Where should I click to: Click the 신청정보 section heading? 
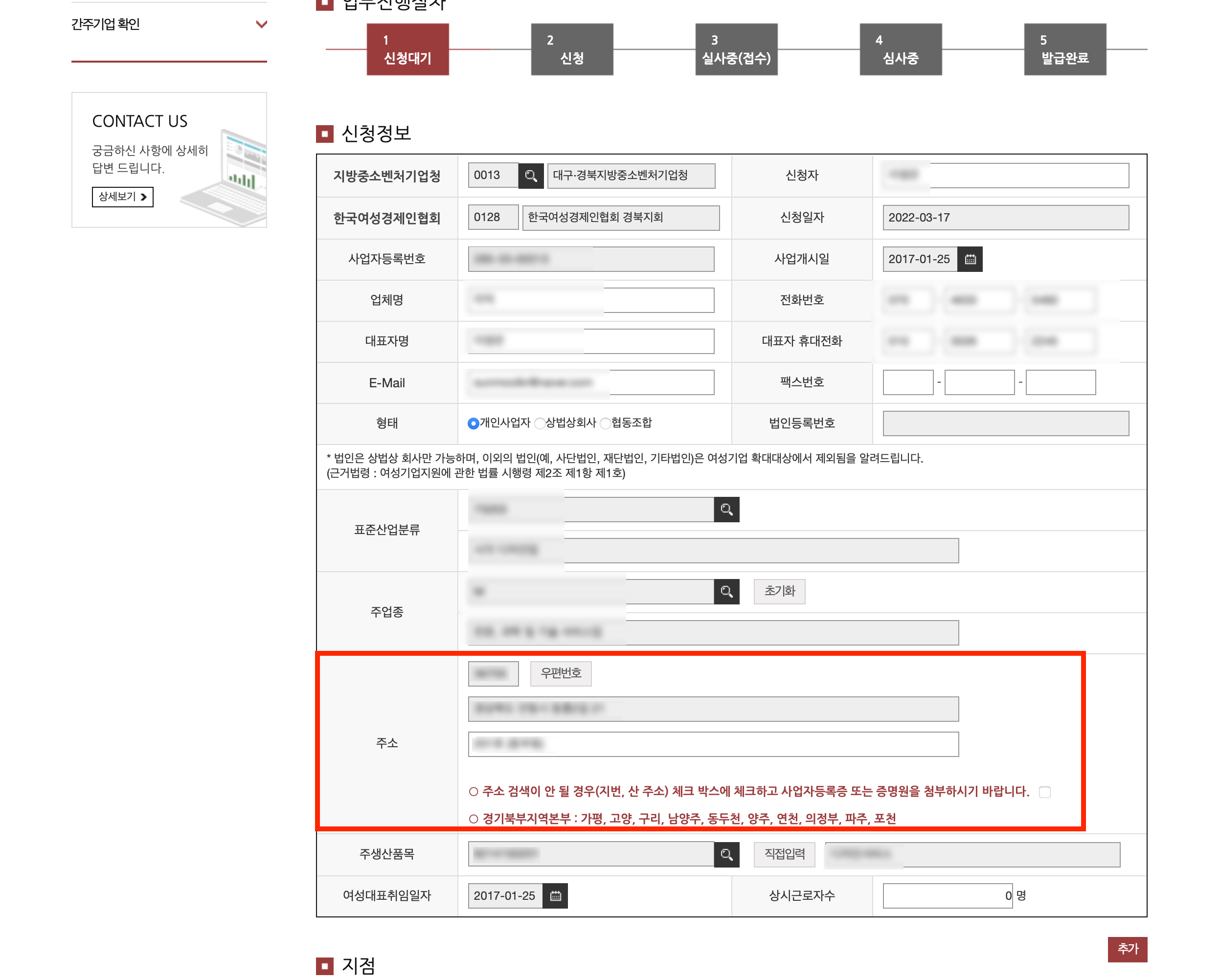pos(376,134)
